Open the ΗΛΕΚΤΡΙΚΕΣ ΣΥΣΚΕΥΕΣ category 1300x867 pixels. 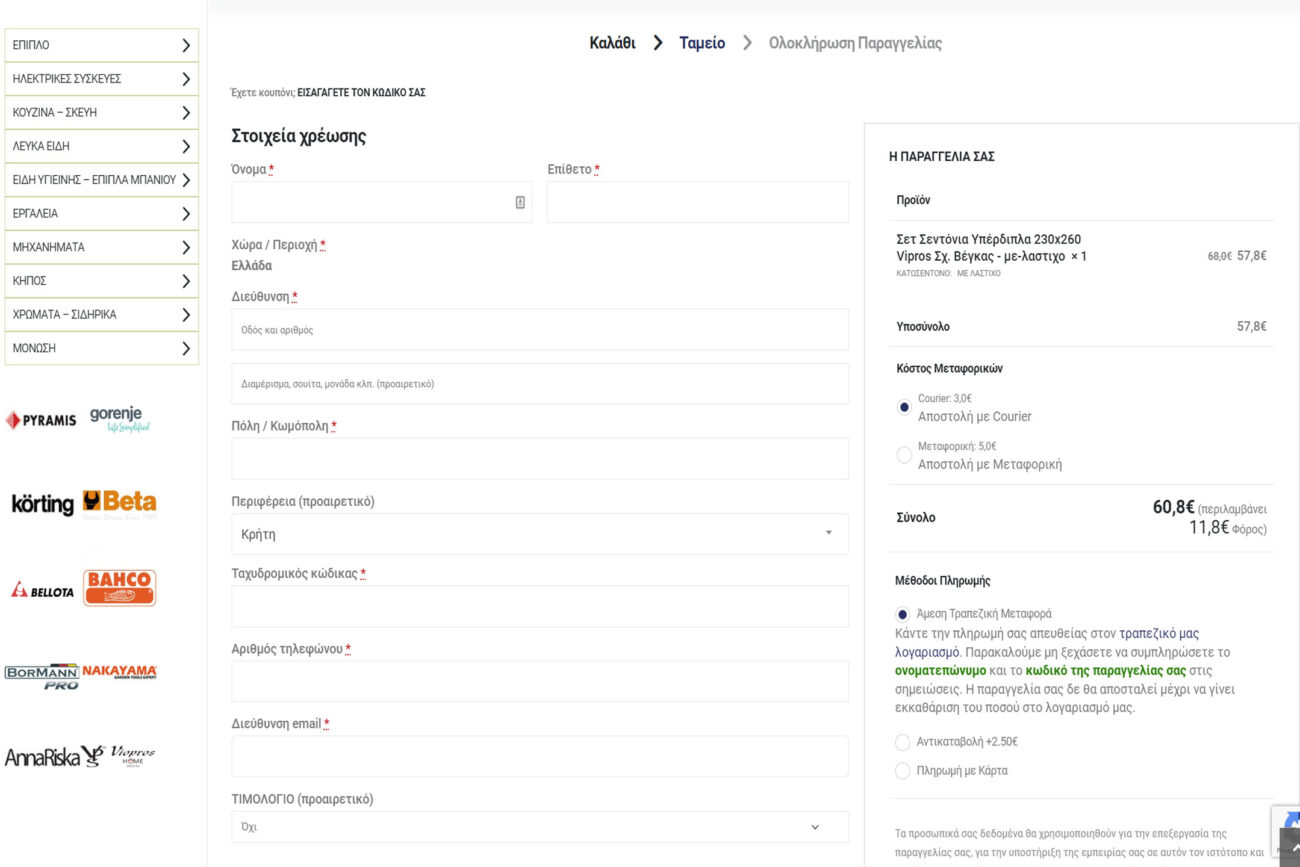pos(101,79)
